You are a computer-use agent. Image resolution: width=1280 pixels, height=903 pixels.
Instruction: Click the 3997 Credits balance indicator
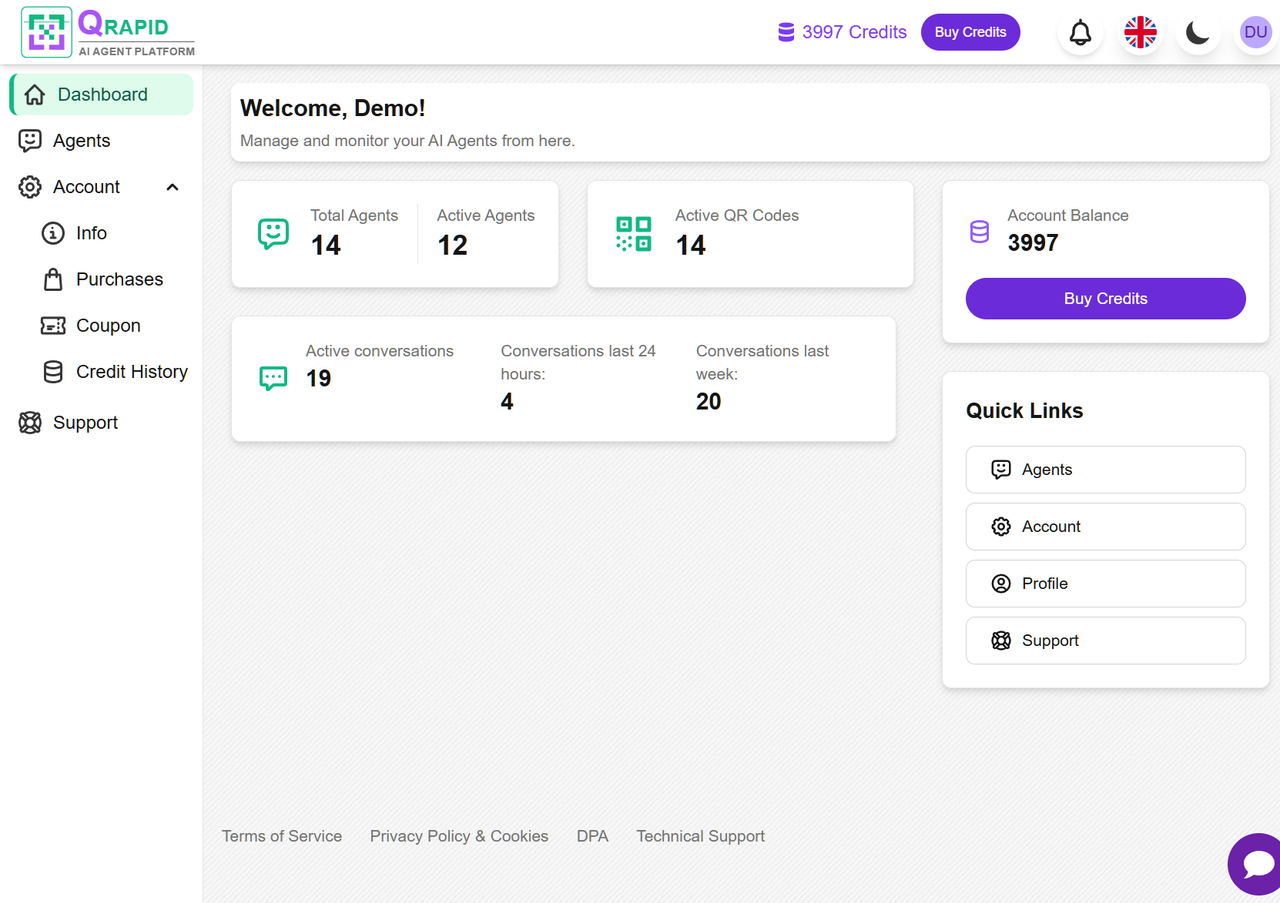[841, 32]
